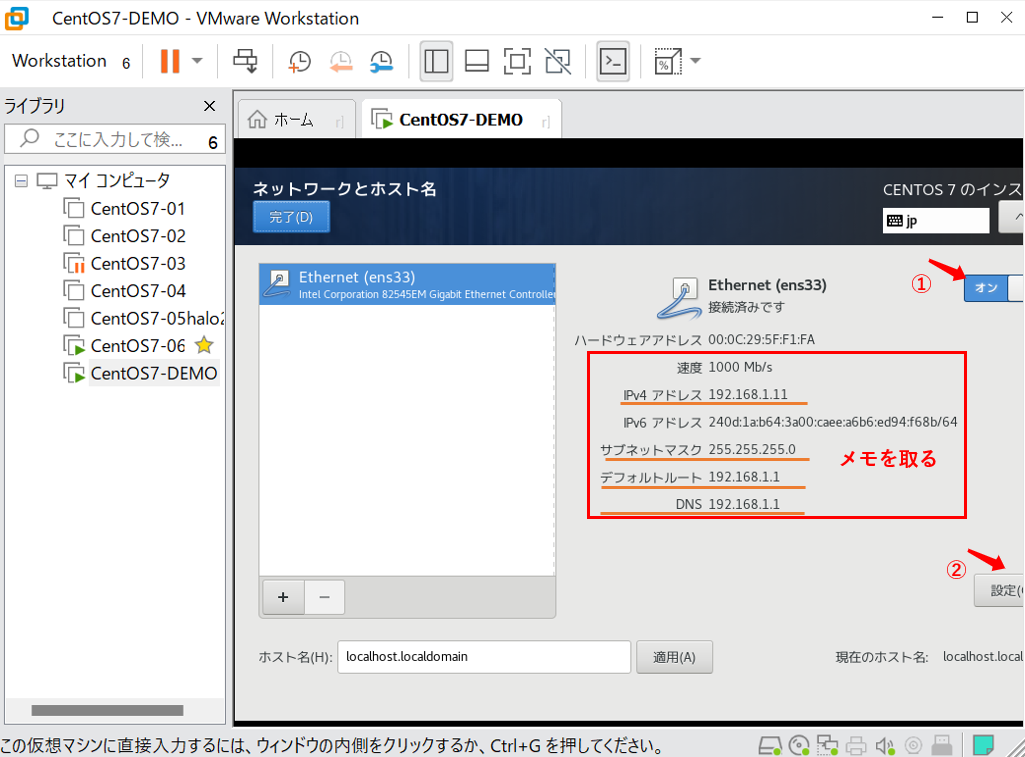Viewport: 1025px width, 757px height.
Task: Open stretch options dropdown arrow
Action: pyautogui.click(x=696, y=61)
